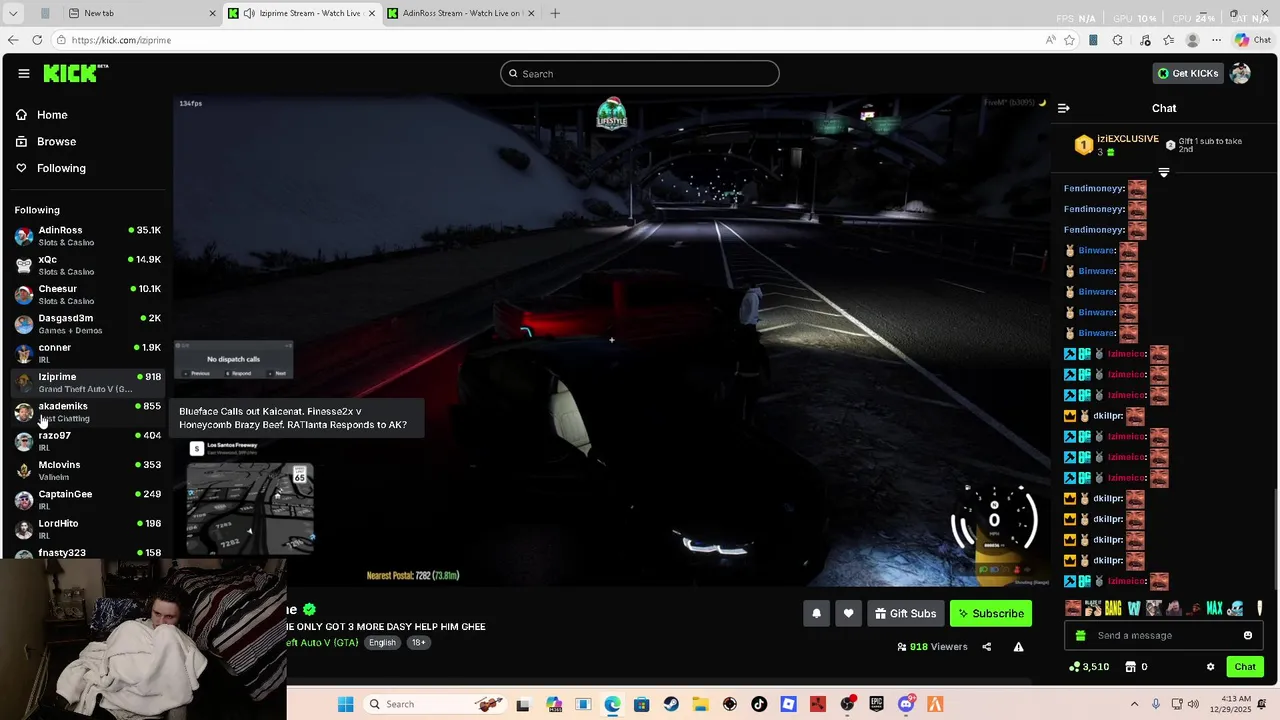
Task: Open the Kick hamburger sidebar menu
Action: pyautogui.click(x=23, y=73)
